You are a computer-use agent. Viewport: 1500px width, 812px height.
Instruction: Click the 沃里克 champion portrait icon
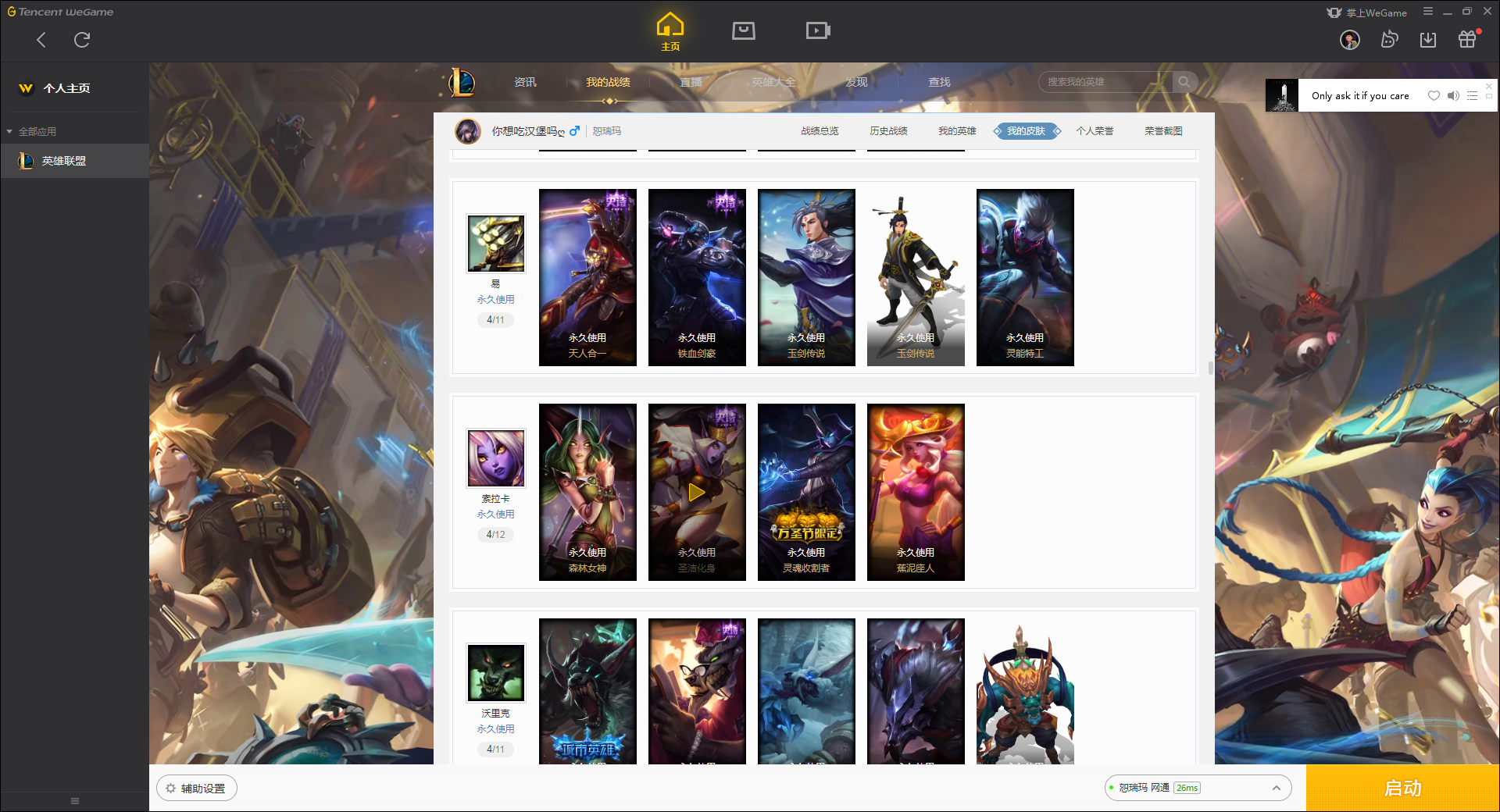click(x=496, y=673)
